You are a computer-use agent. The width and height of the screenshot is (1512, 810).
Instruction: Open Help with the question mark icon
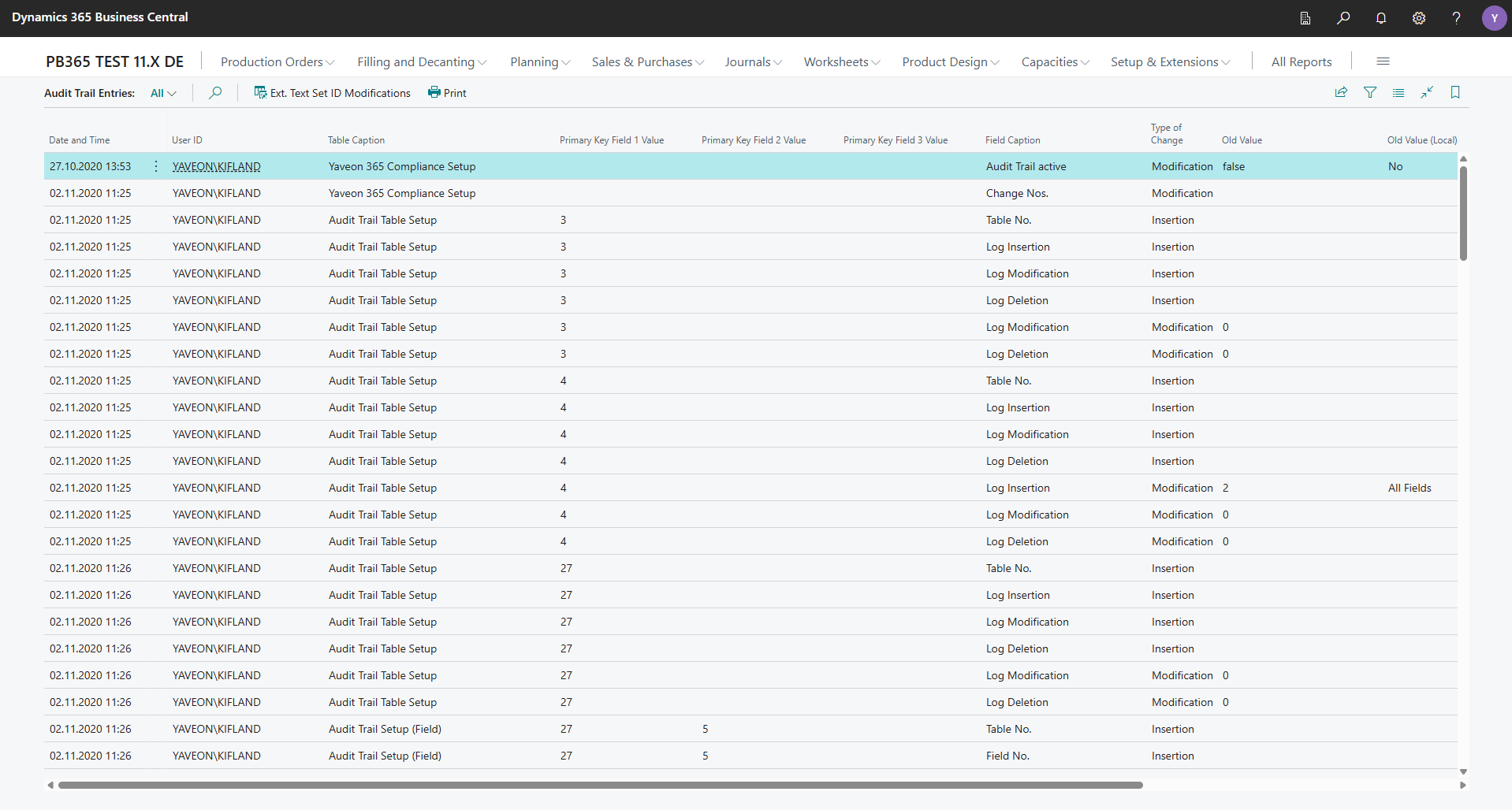pos(1457,17)
